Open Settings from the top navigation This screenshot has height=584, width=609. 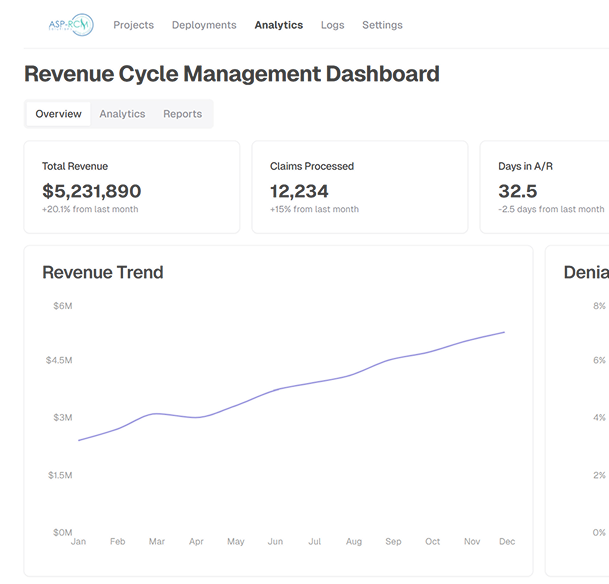(382, 25)
